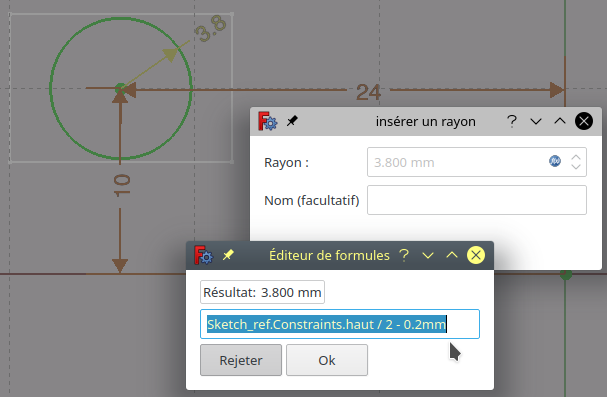Click FreeCAD logo in Éditeur de formules title bar
607x397 pixels.
pyautogui.click(x=203, y=255)
